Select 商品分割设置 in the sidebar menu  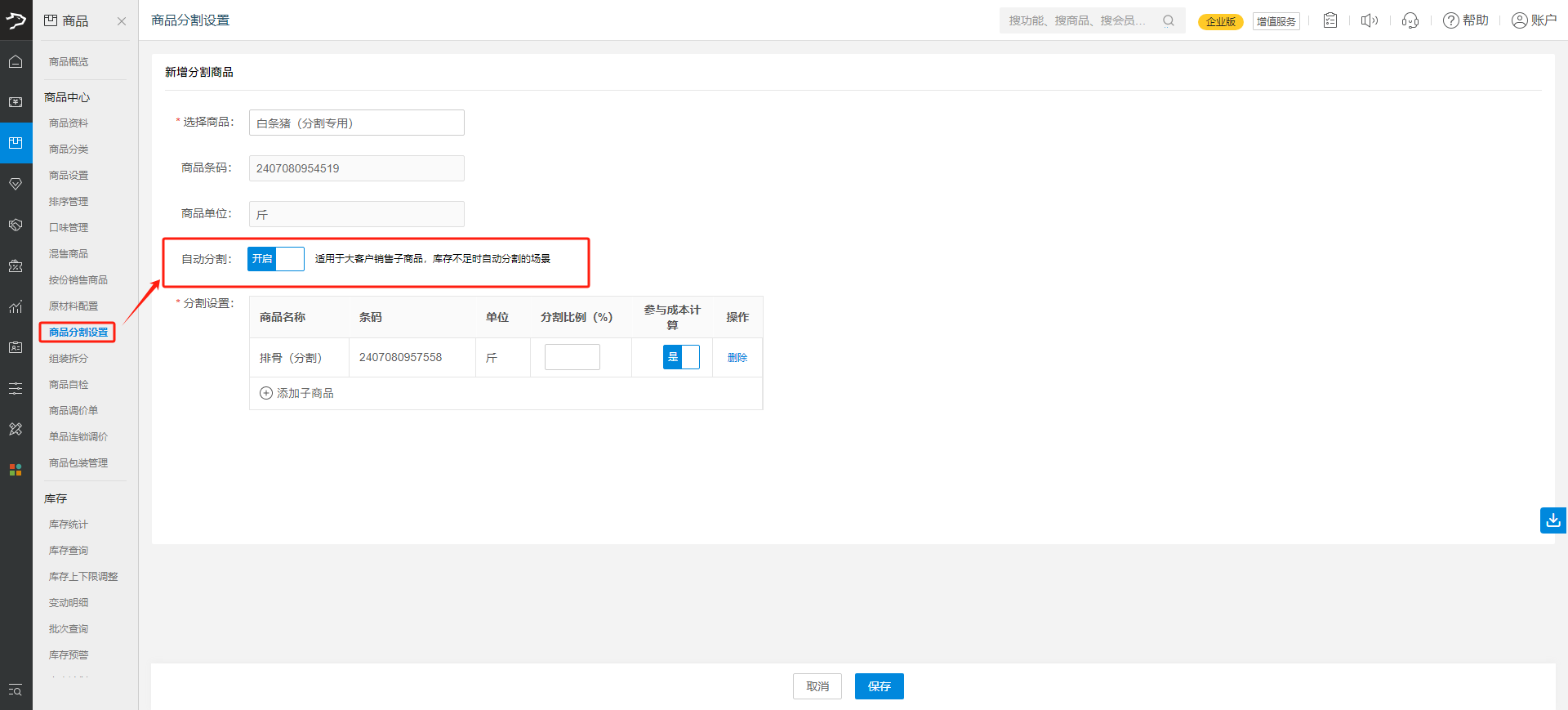[78, 333]
